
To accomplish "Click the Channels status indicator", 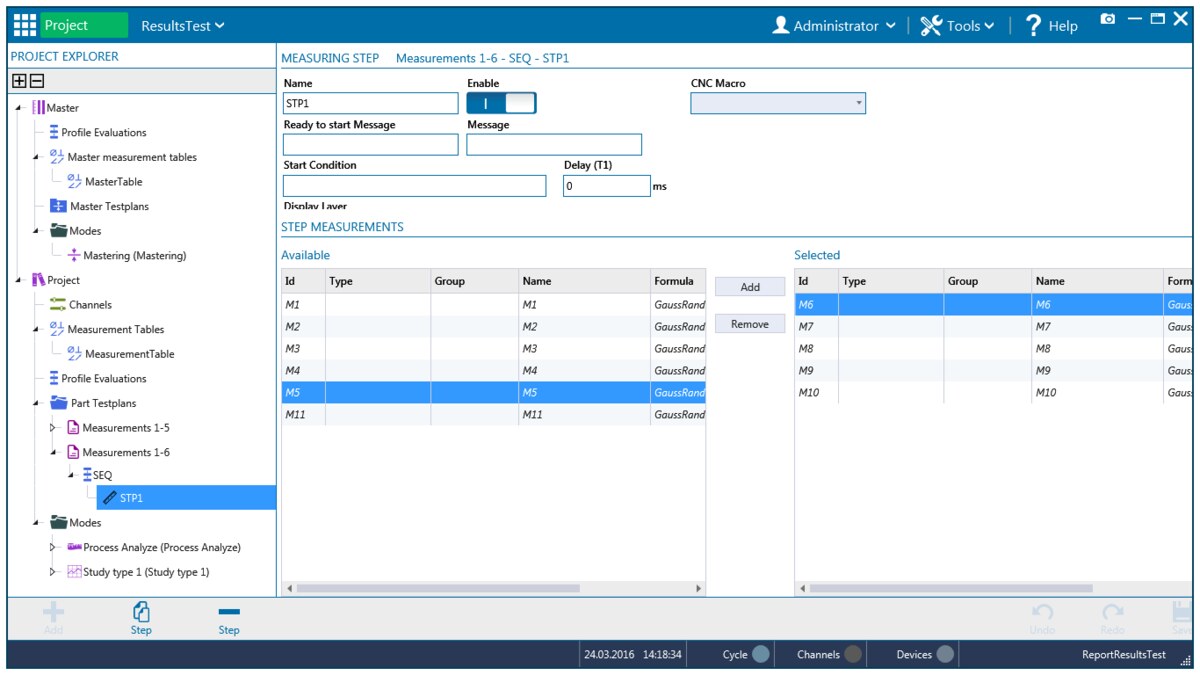I will point(852,655).
